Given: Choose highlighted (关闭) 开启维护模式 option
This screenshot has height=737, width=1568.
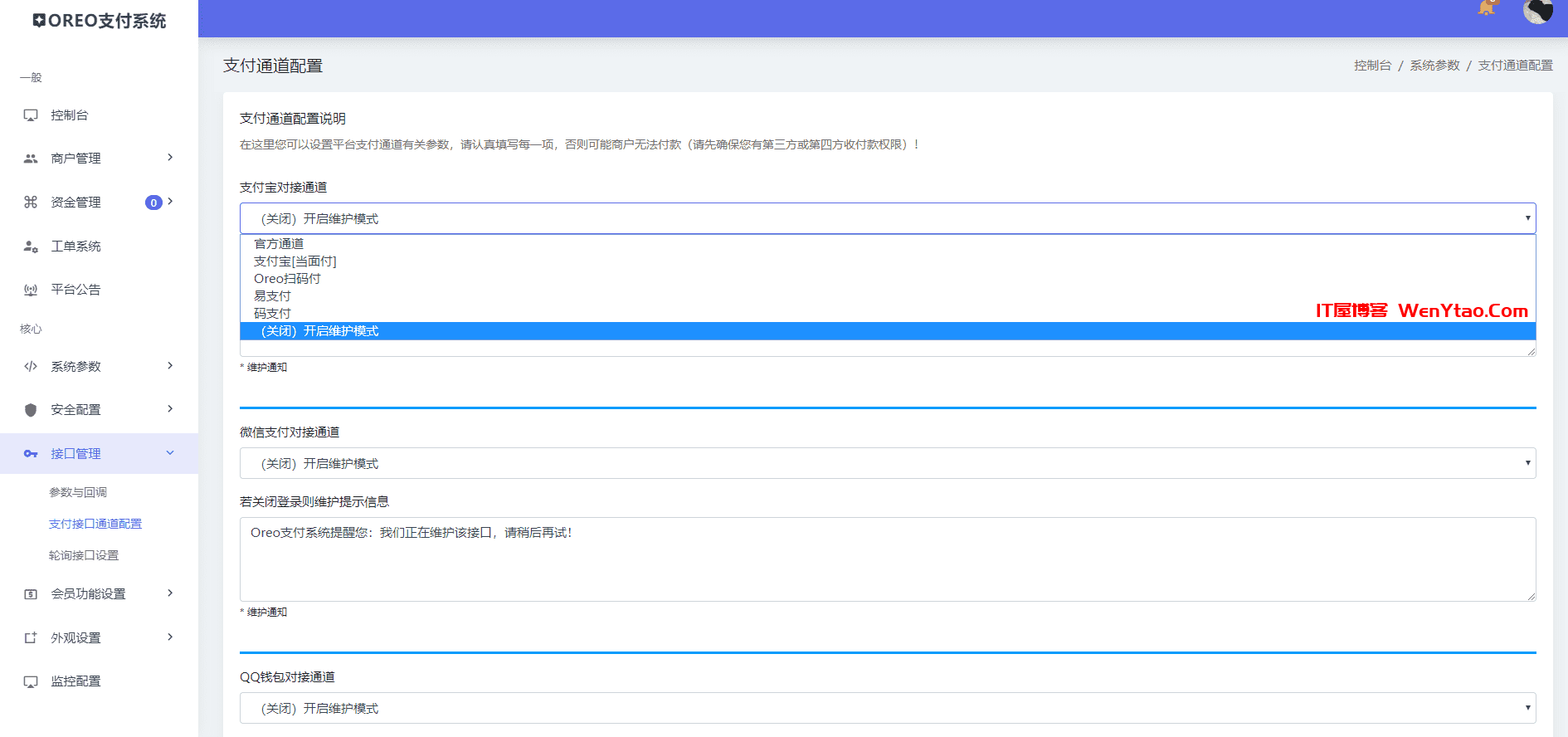Looking at the screenshot, I should coord(888,330).
